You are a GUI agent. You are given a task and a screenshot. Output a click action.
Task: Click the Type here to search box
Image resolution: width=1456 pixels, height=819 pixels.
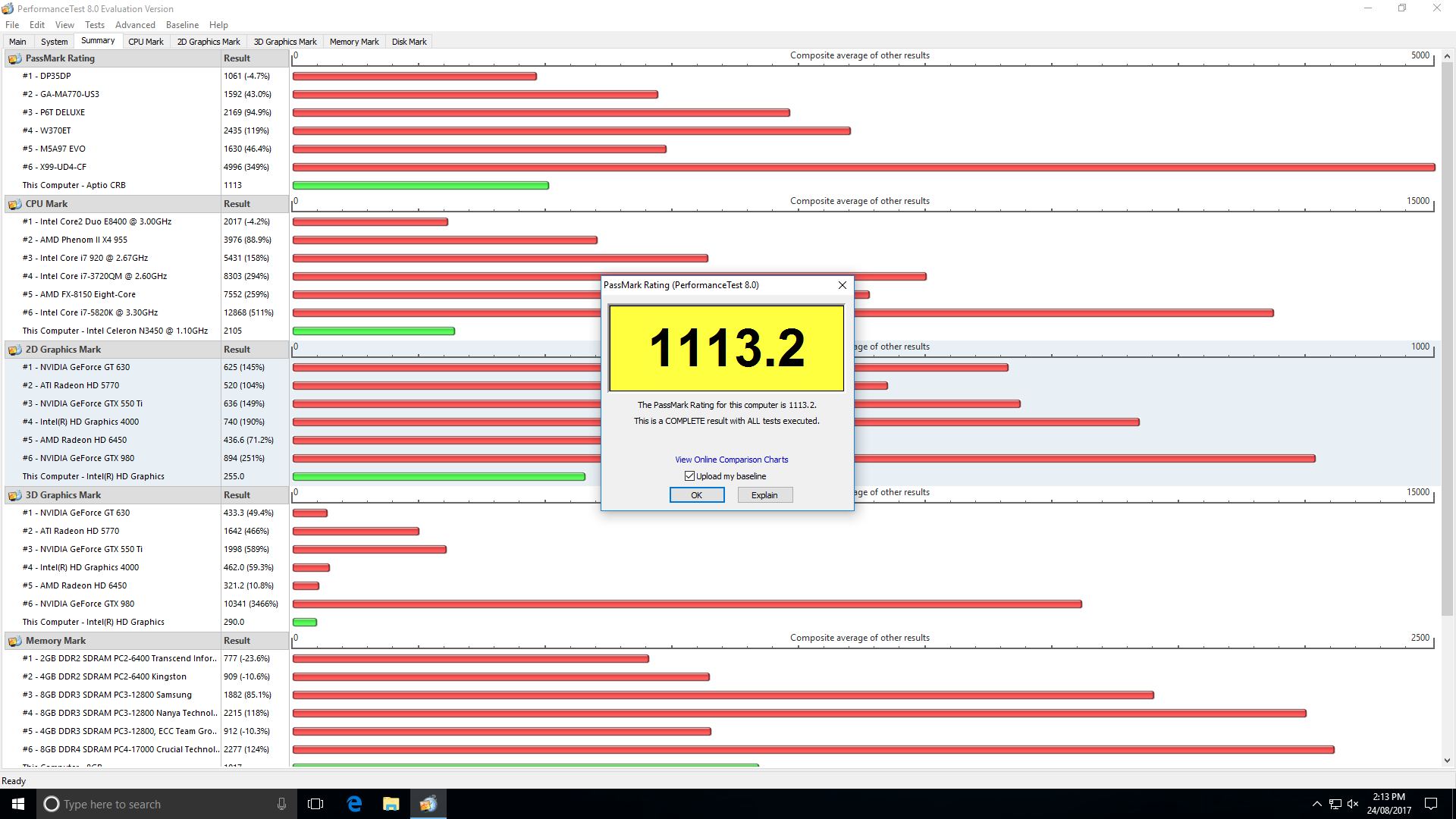tap(167, 804)
